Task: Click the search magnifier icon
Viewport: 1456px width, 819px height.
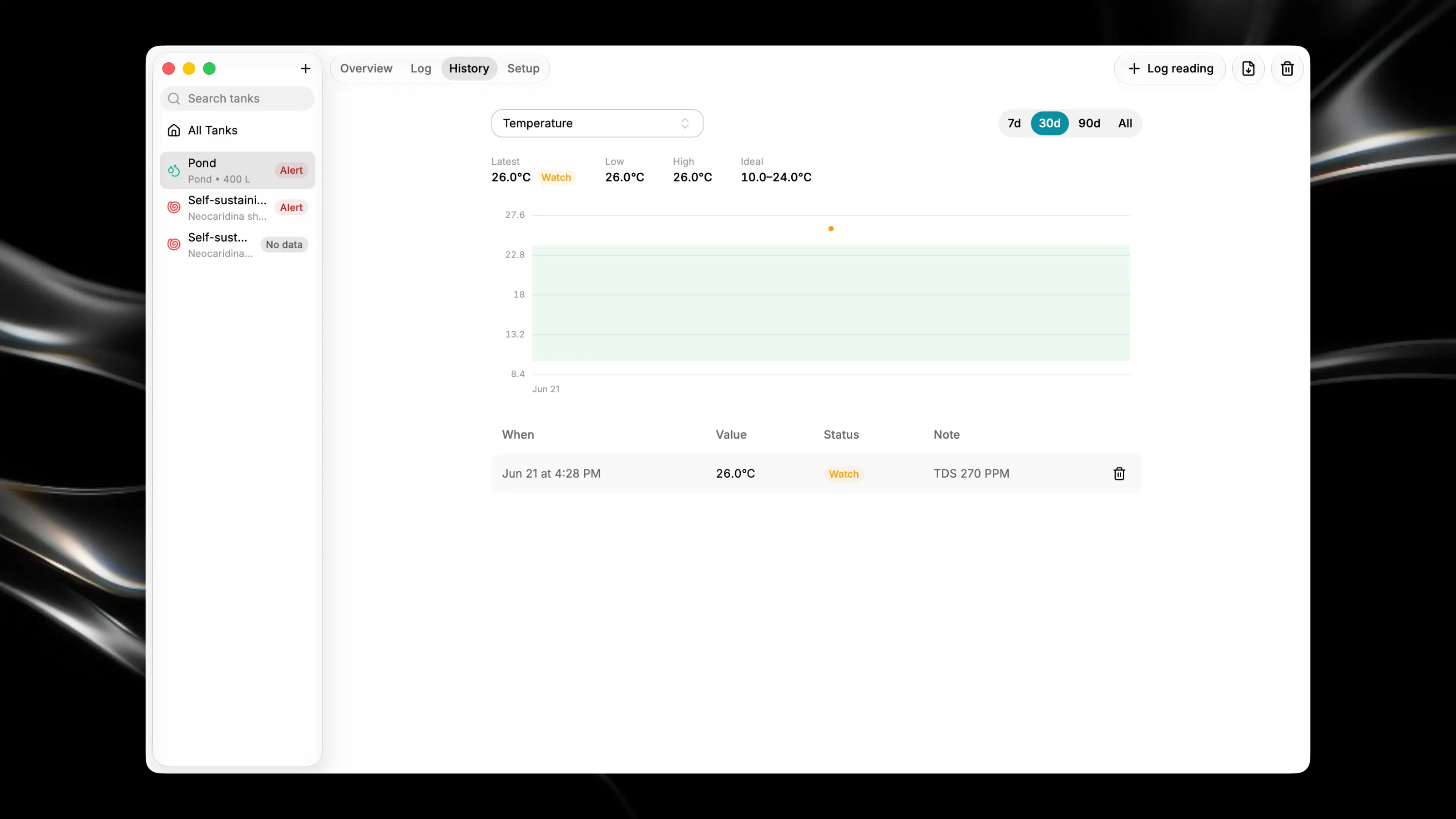Action: click(x=174, y=98)
